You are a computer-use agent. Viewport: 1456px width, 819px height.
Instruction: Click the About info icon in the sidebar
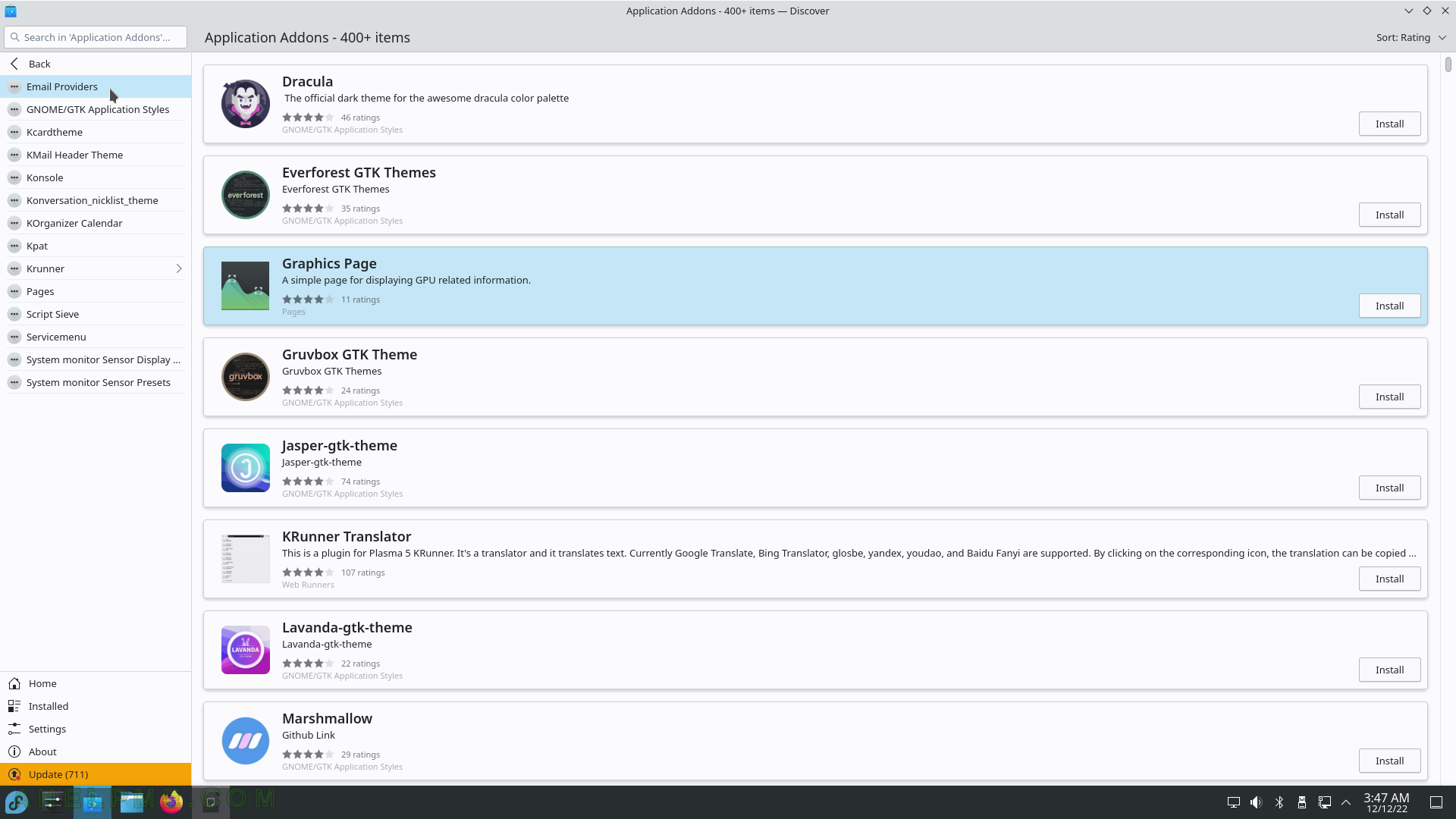coord(14,752)
